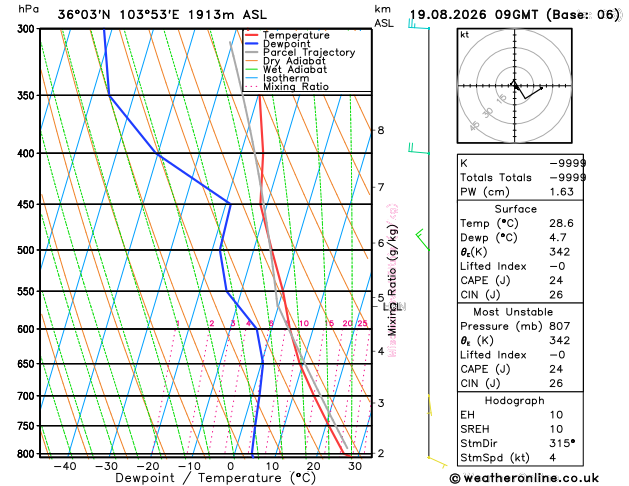Click the '-30' temperature axis label
The width and height of the screenshot is (629, 486).
point(106,466)
